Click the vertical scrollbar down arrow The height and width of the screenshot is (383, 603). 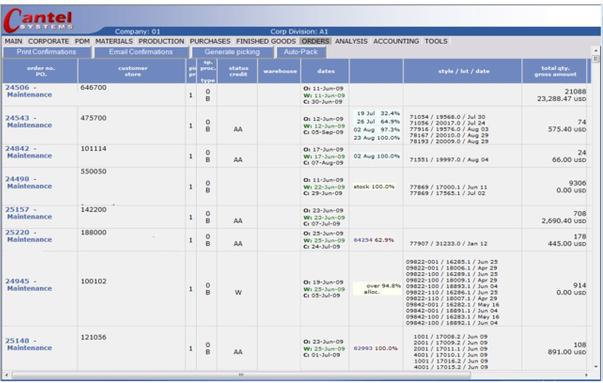click(596, 366)
